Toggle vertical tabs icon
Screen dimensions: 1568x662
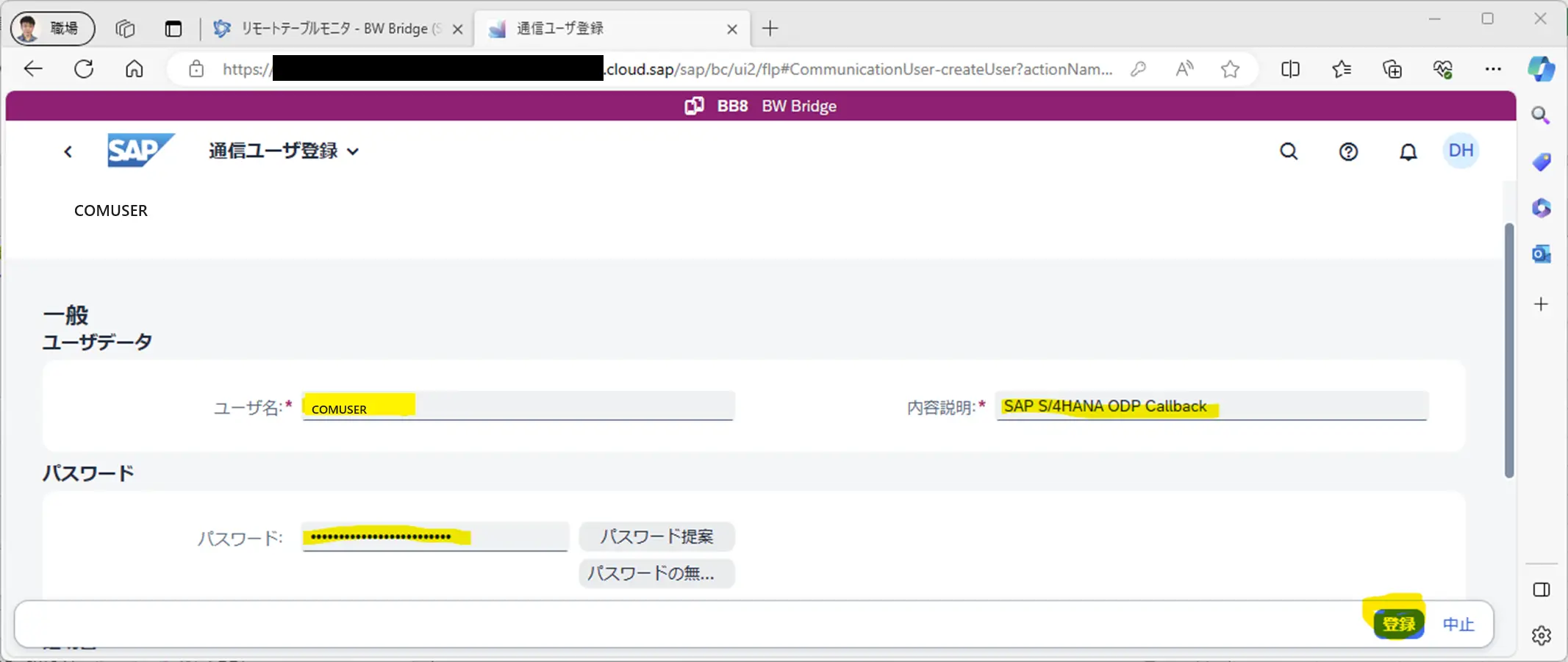click(x=173, y=29)
